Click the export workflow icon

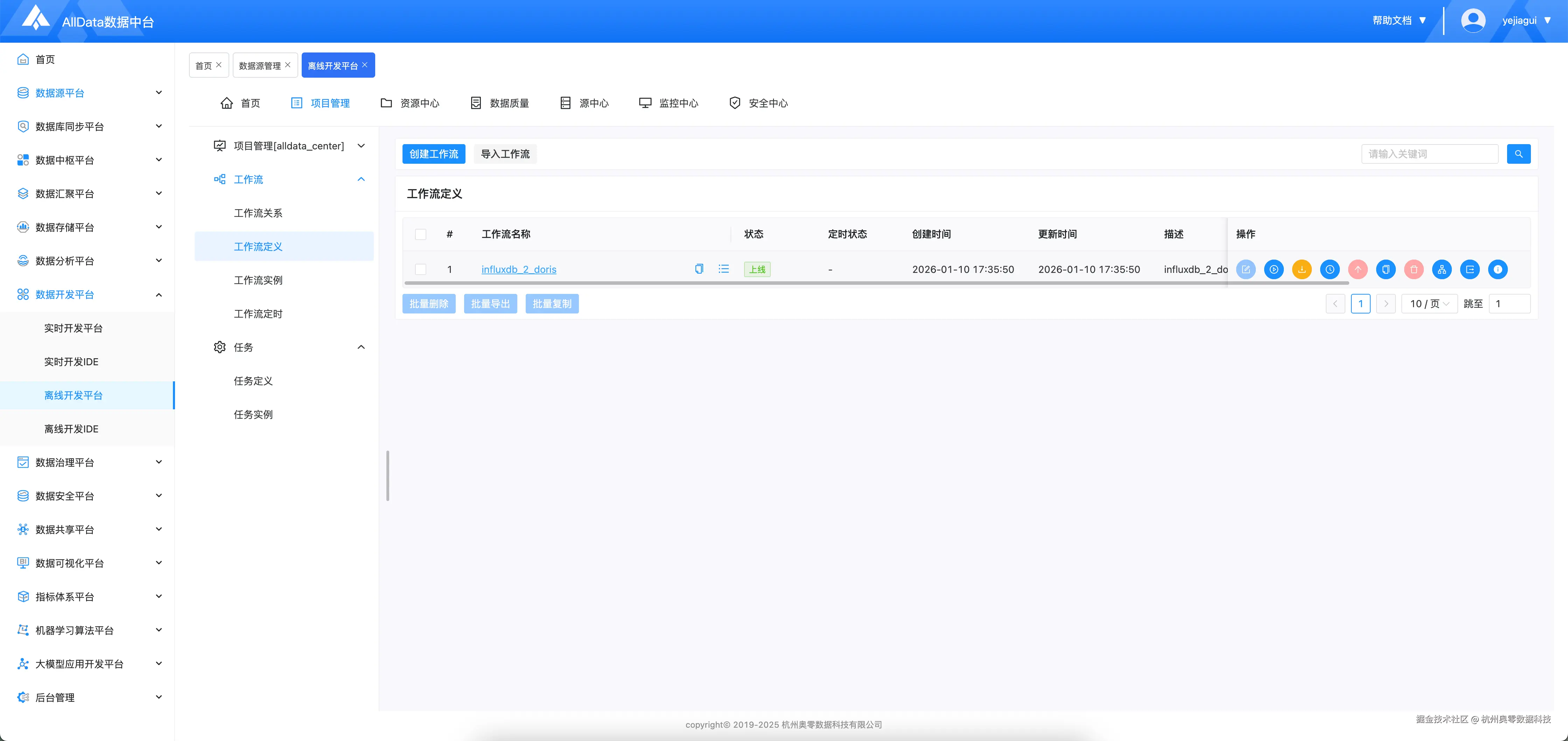(1469, 269)
